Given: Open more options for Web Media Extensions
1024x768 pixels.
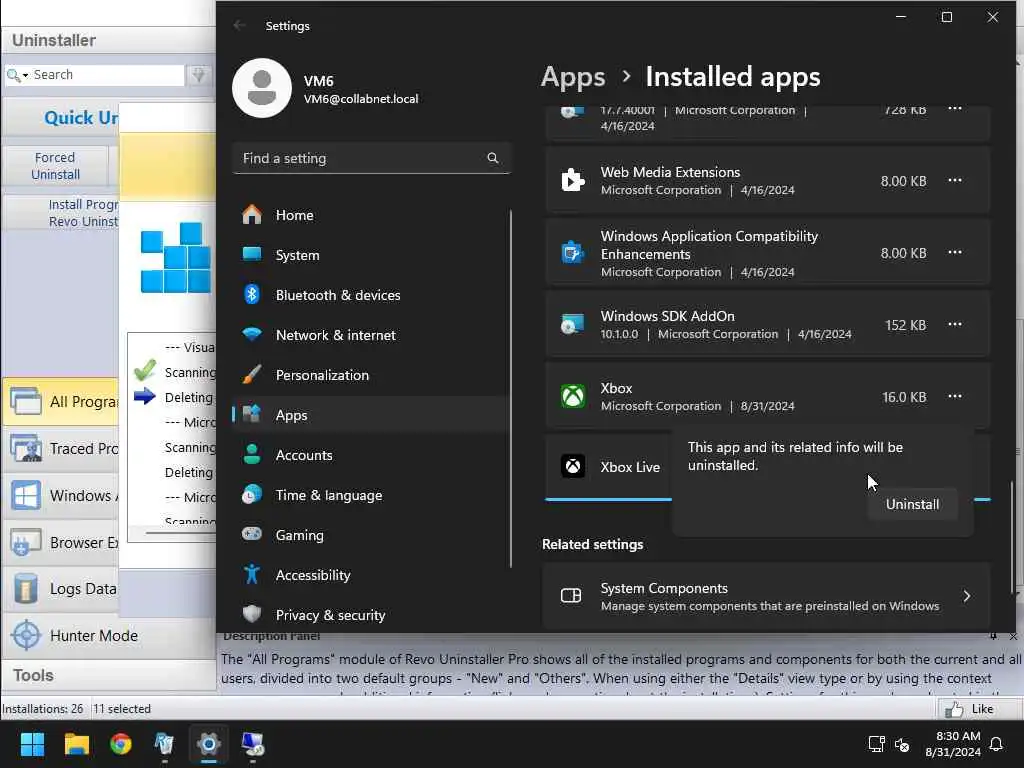Looking at the screenshot, I should pyautogui.click(x=955, y=180).
